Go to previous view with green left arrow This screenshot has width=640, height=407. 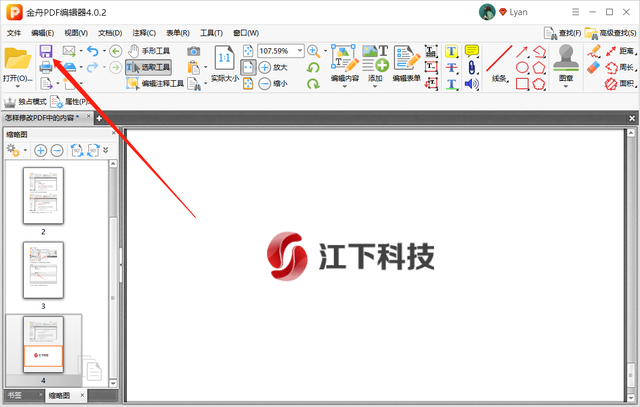click(116, 51)
